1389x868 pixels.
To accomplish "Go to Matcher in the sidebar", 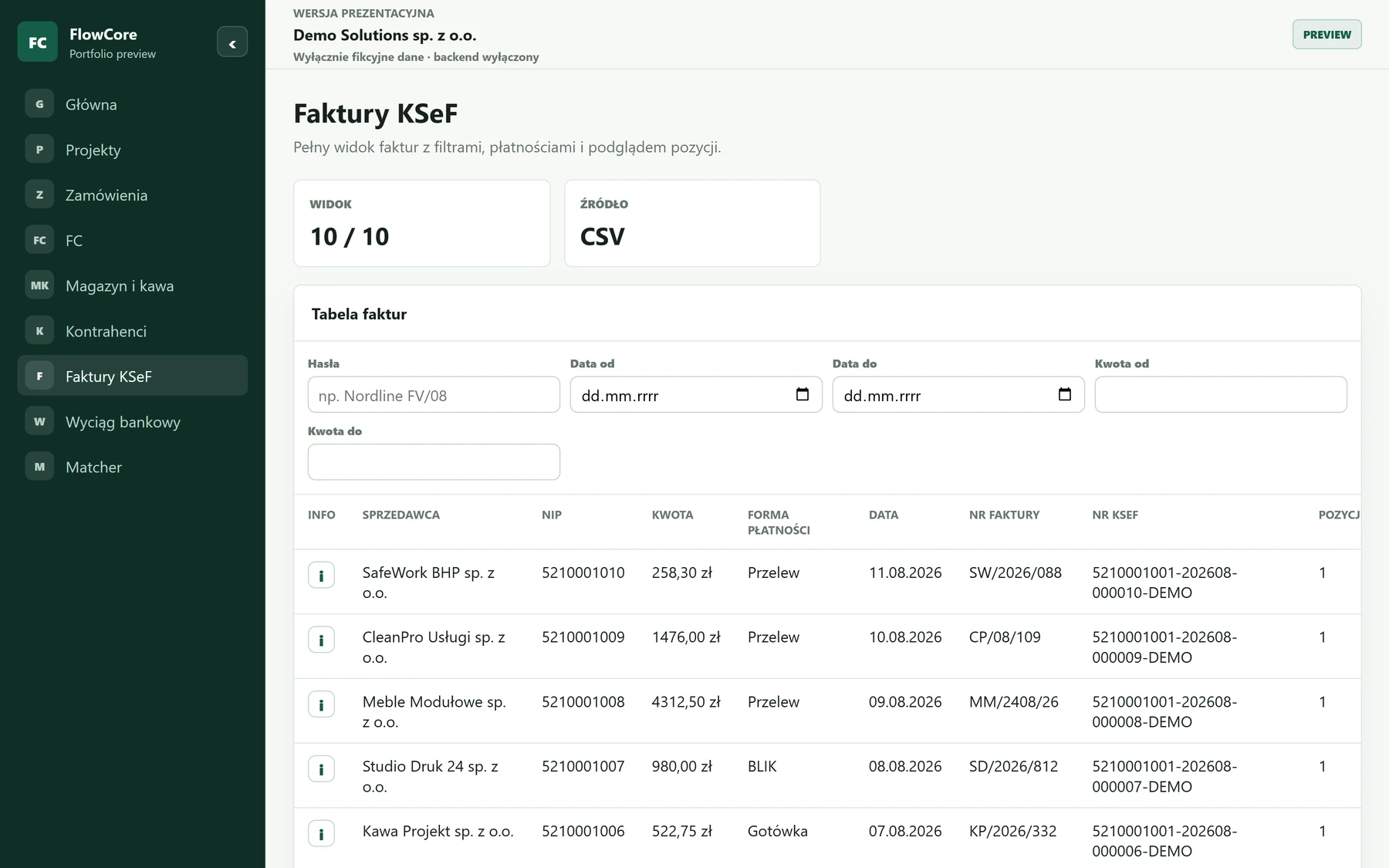I will [x=133, y=467].
